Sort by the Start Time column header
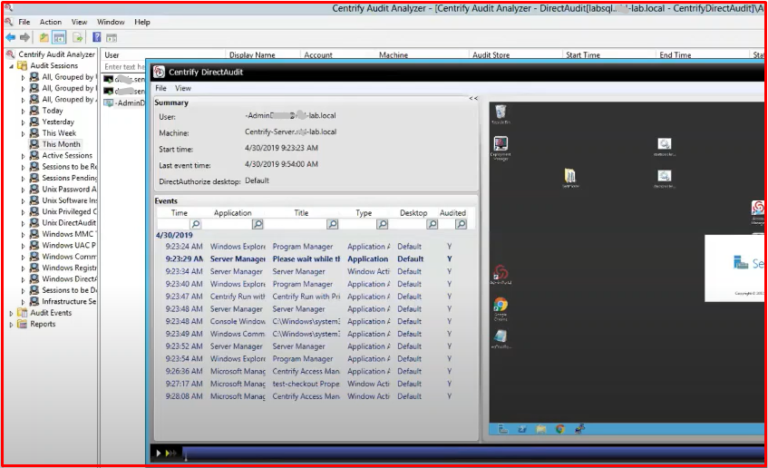Image resolution: width=768 pixels, height=468 pixels. pos(583,55)
